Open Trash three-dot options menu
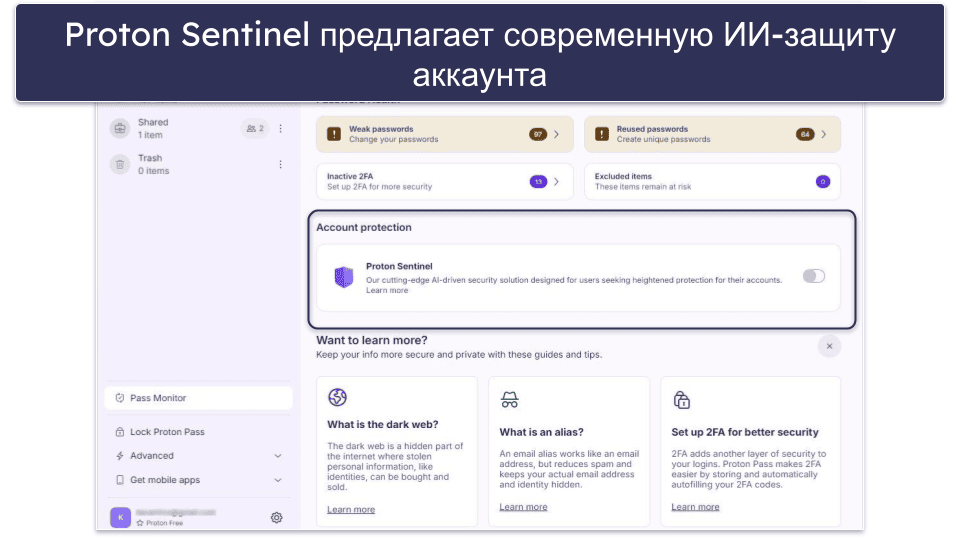 coord(280,164)
